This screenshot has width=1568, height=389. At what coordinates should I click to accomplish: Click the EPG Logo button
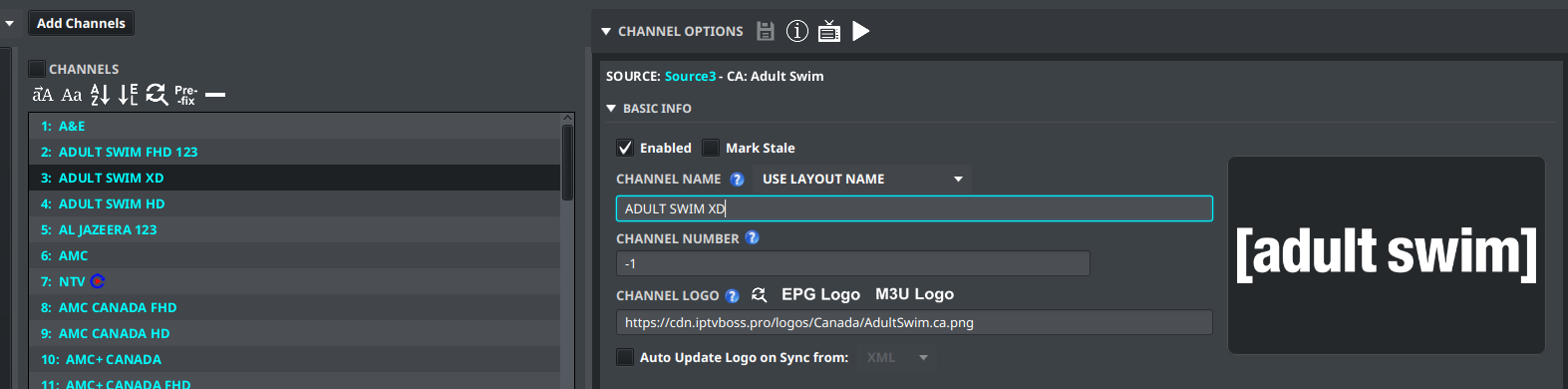tap(820, 294)
